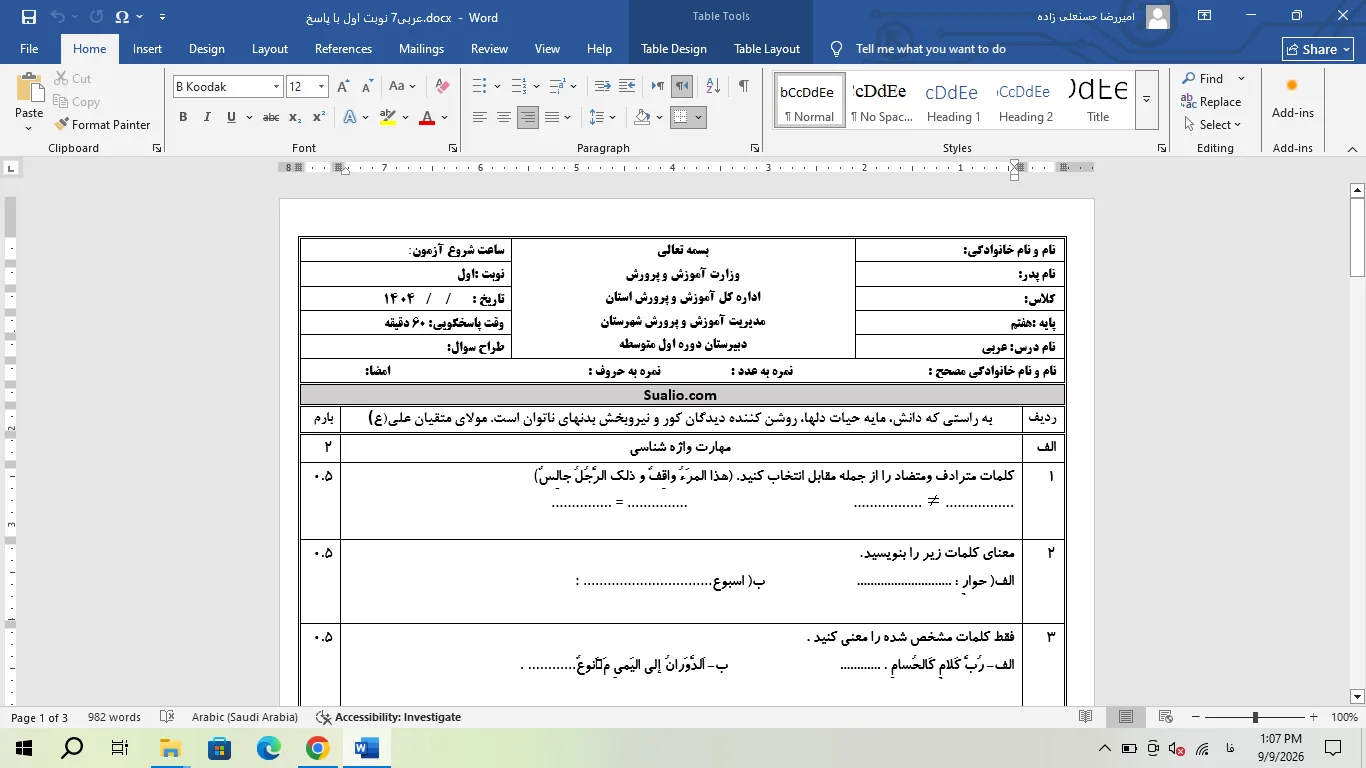Open File Explorer from the taskbar

pos(171,748)
